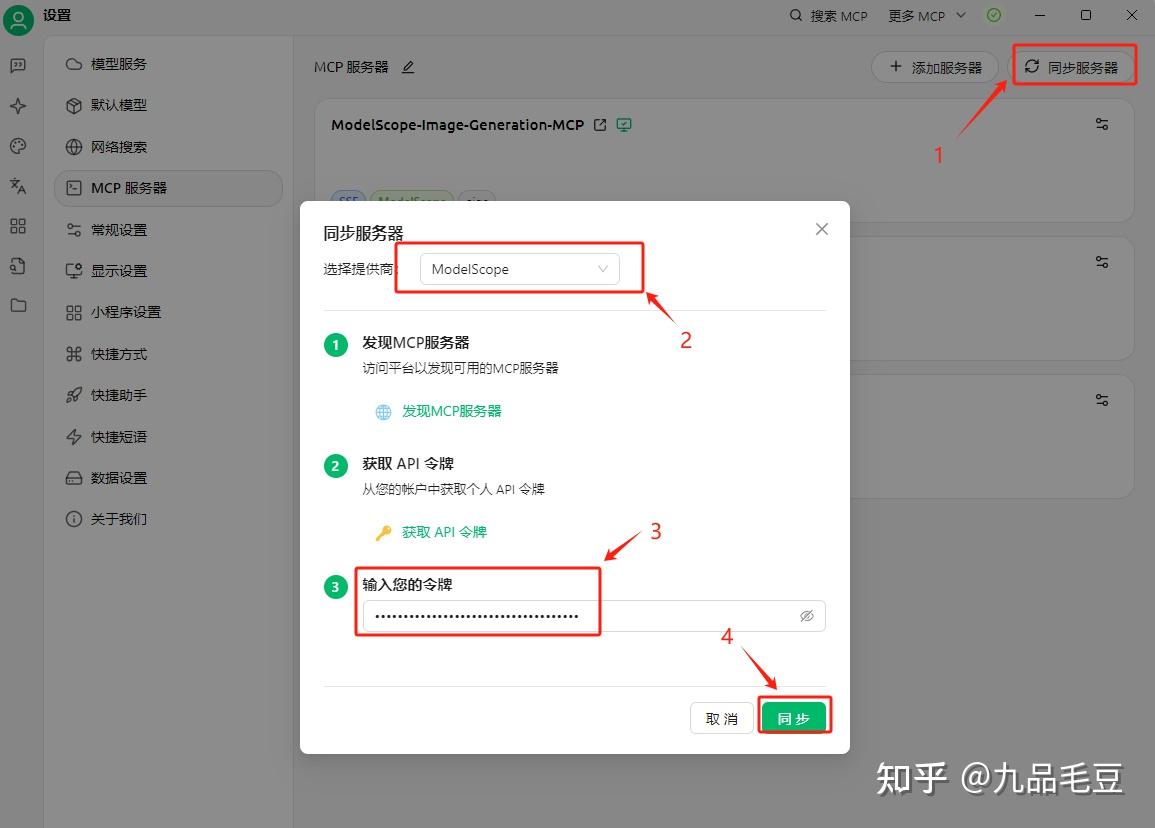The width and height of the screenshot is (1155, 828).
Task: Click the mini-apps grid icon in the leftmost sidebar
Action: point(18,226)
